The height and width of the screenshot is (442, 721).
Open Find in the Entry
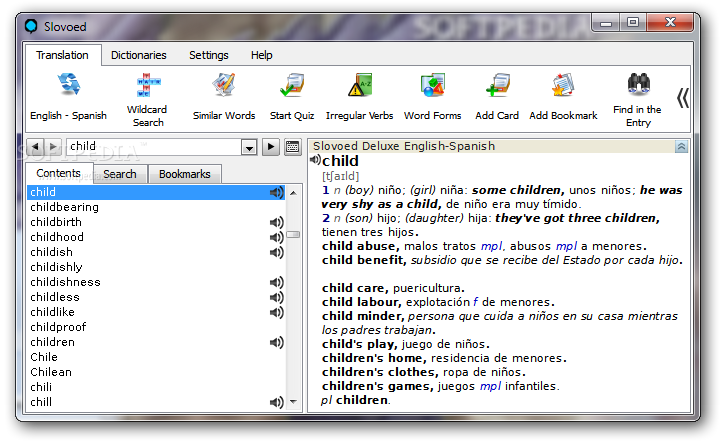pos(638,99)
